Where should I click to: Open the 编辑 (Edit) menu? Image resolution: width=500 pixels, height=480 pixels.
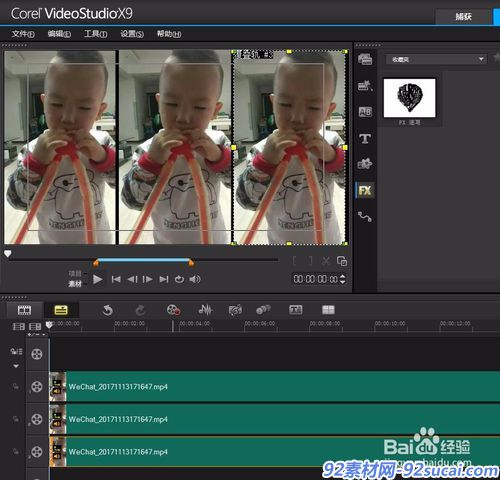tap(59, 34)
